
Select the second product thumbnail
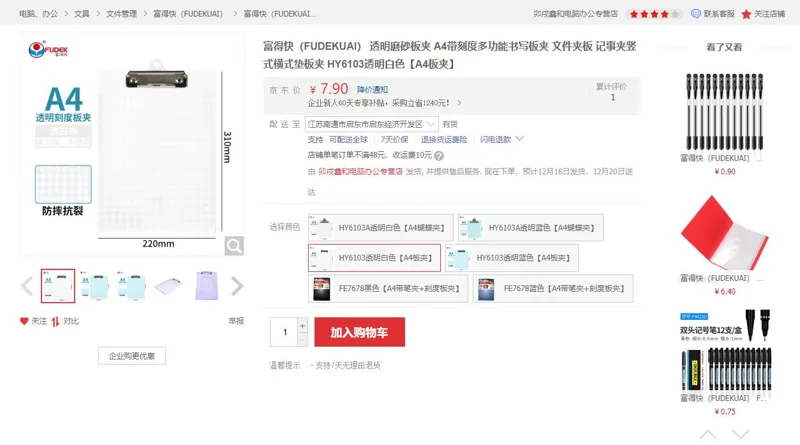pyautogui.click(x=95, y=286)
